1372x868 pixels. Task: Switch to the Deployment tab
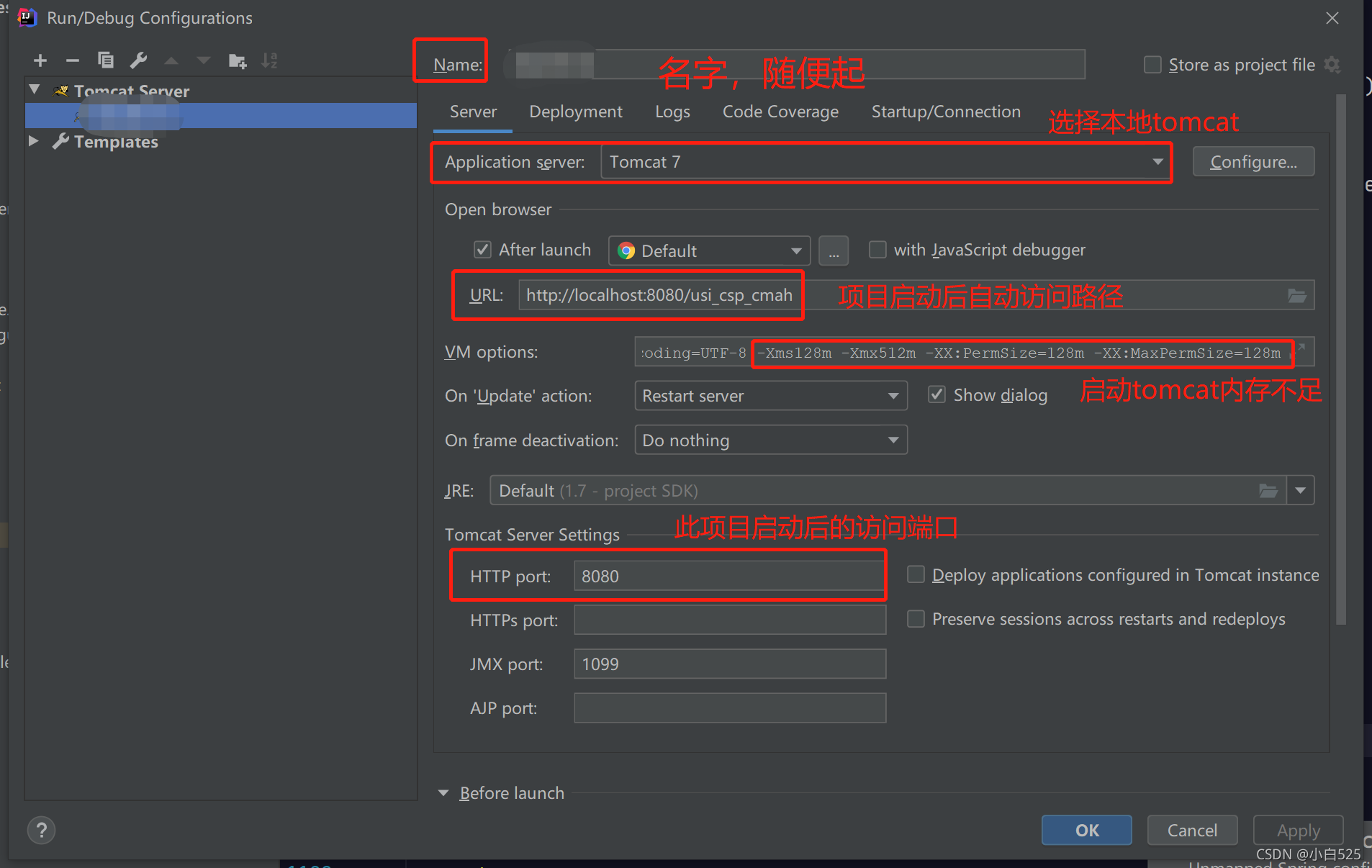click(576, 112)
